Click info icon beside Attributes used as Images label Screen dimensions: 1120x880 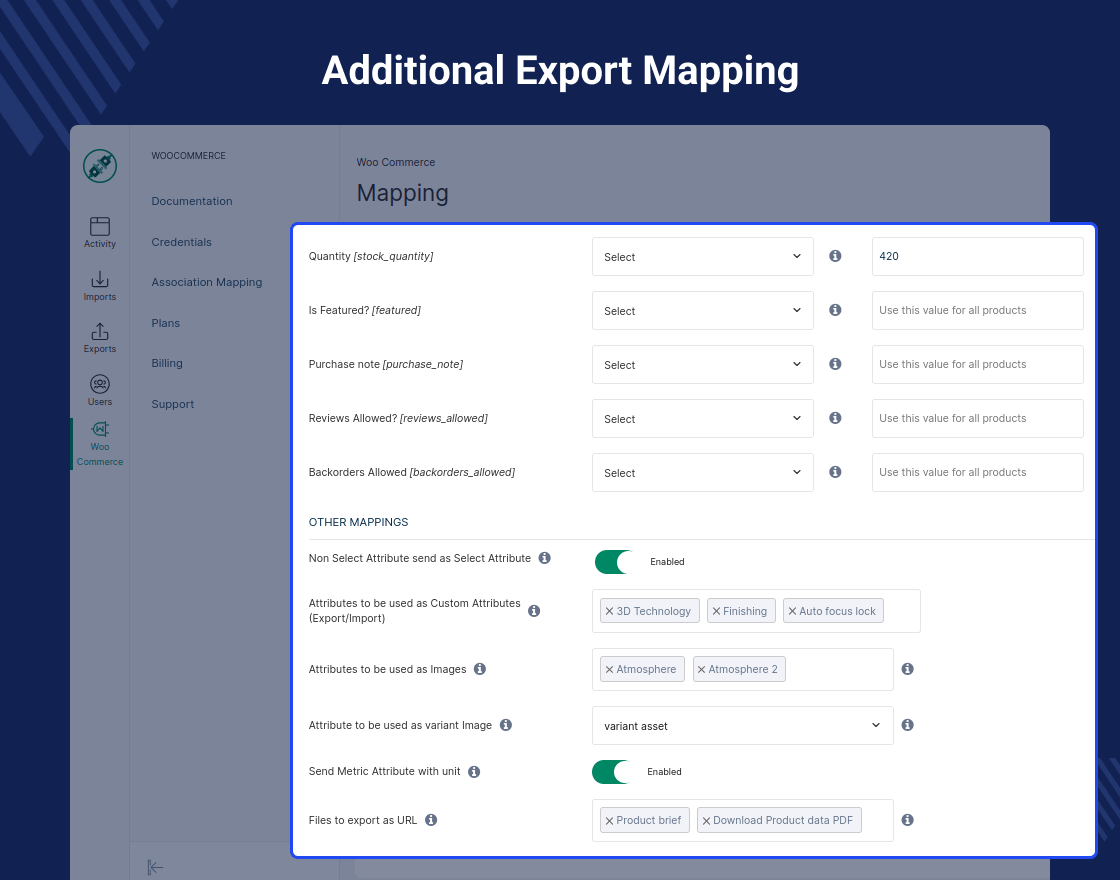click(480, 669)
